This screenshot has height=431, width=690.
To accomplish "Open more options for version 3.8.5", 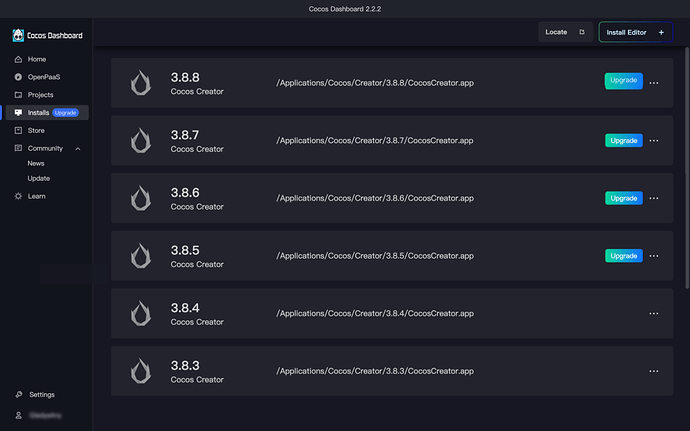I will 654,256.
